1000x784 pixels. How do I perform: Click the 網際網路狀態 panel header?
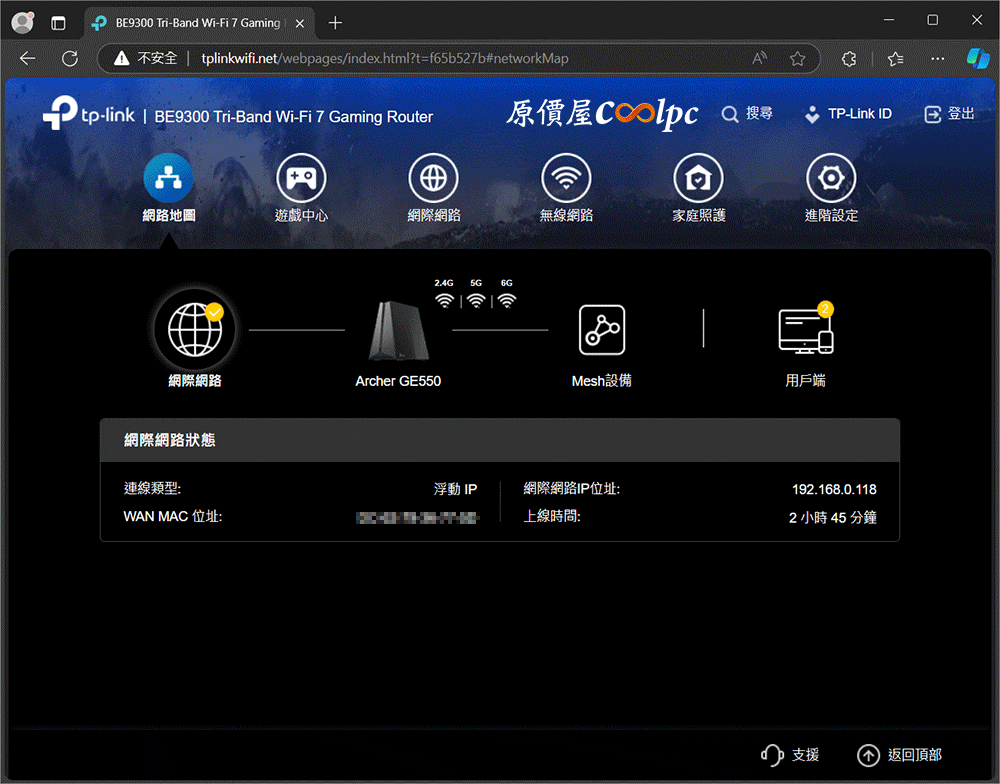(x=500, y=440)
